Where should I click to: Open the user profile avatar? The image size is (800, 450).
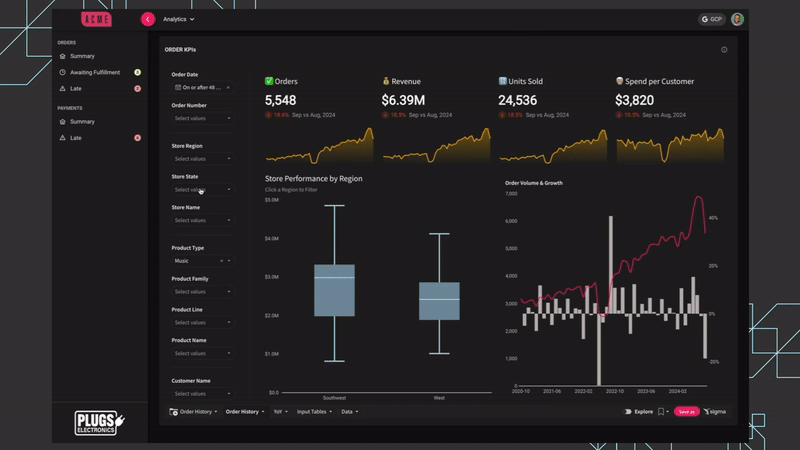pyautogui.click(x=737, y=19)
